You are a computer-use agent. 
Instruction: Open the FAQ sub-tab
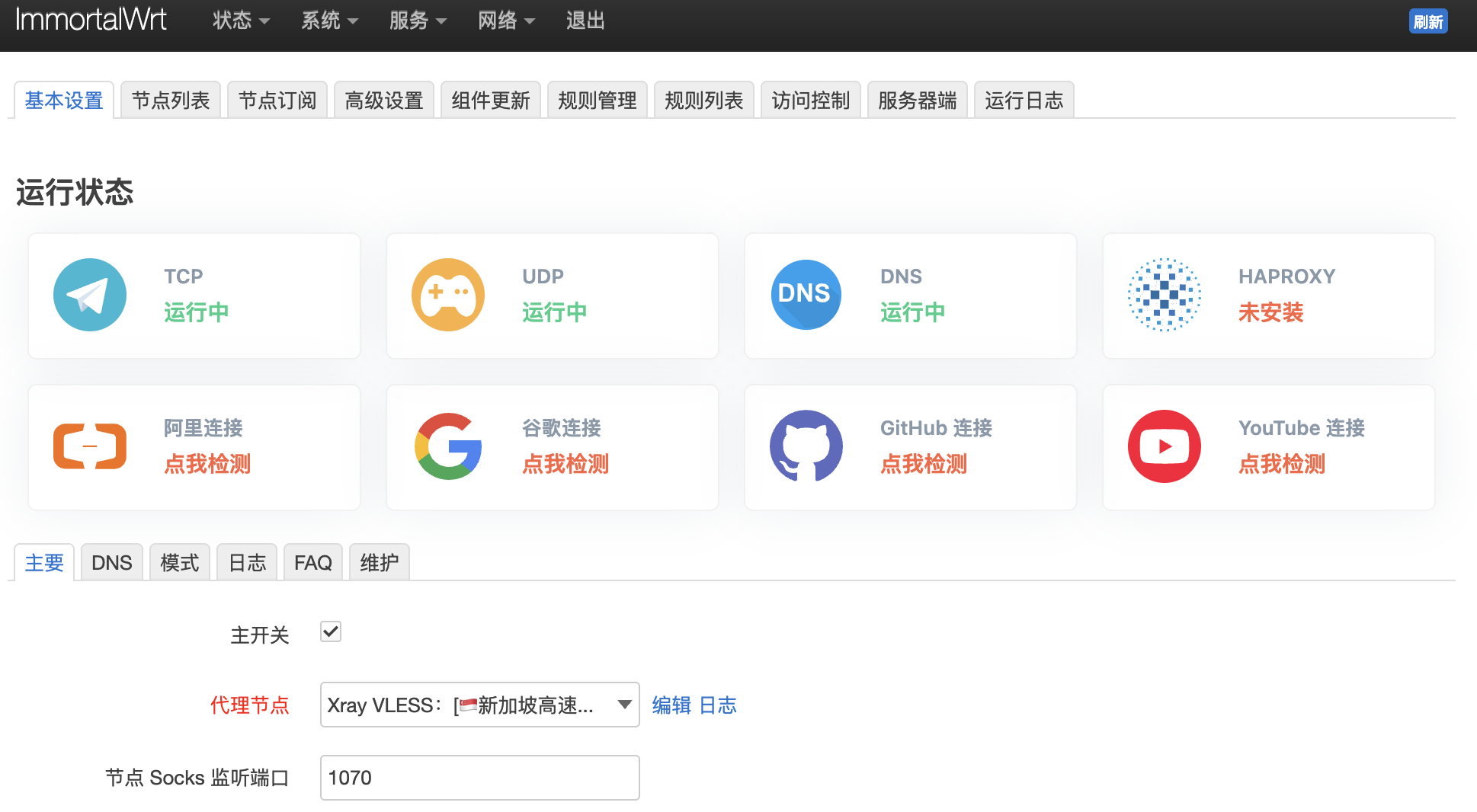pos(313,562)
